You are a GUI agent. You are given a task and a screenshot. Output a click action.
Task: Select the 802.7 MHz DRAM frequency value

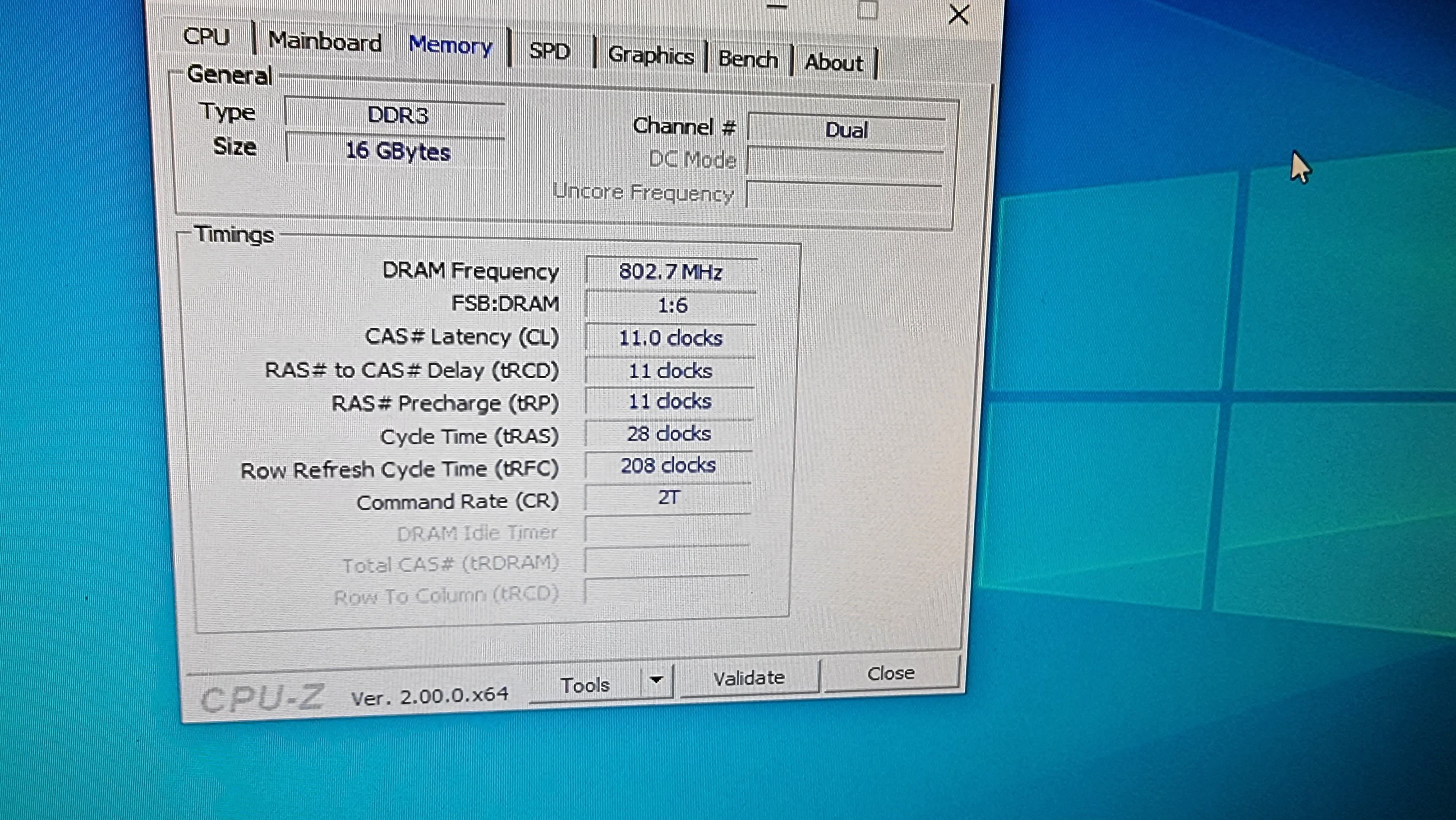[672, 272]
